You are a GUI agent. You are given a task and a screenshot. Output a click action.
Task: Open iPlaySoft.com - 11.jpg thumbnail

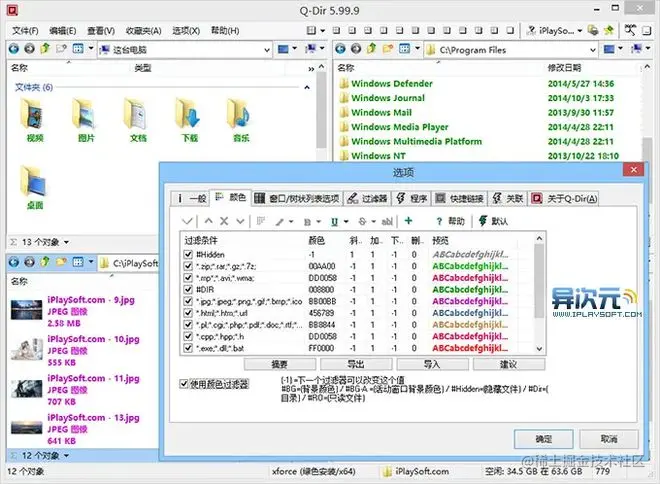pyautogui.click(x=26, y=389)
